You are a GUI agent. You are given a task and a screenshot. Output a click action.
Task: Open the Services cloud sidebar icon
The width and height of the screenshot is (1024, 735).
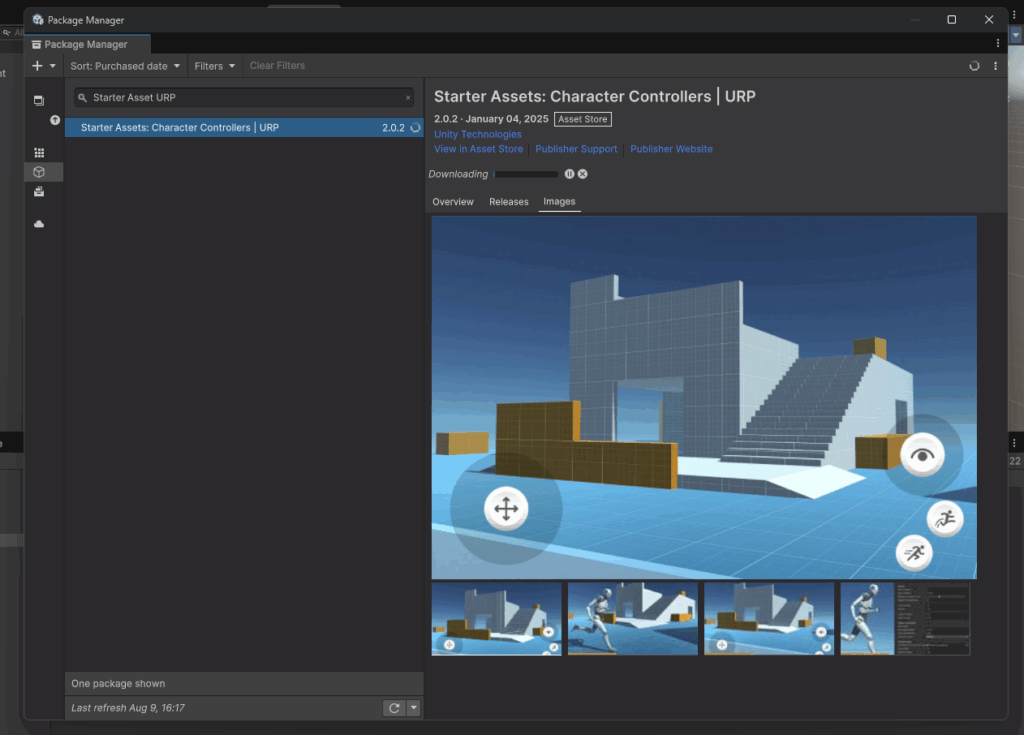tap(39, 224)
